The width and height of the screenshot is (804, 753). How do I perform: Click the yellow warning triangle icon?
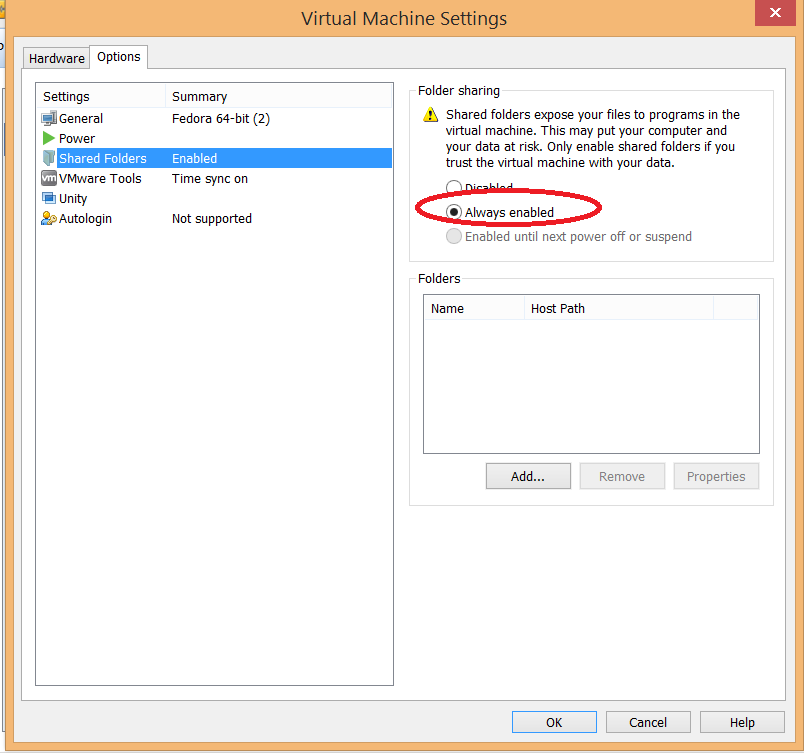point(430,115)
